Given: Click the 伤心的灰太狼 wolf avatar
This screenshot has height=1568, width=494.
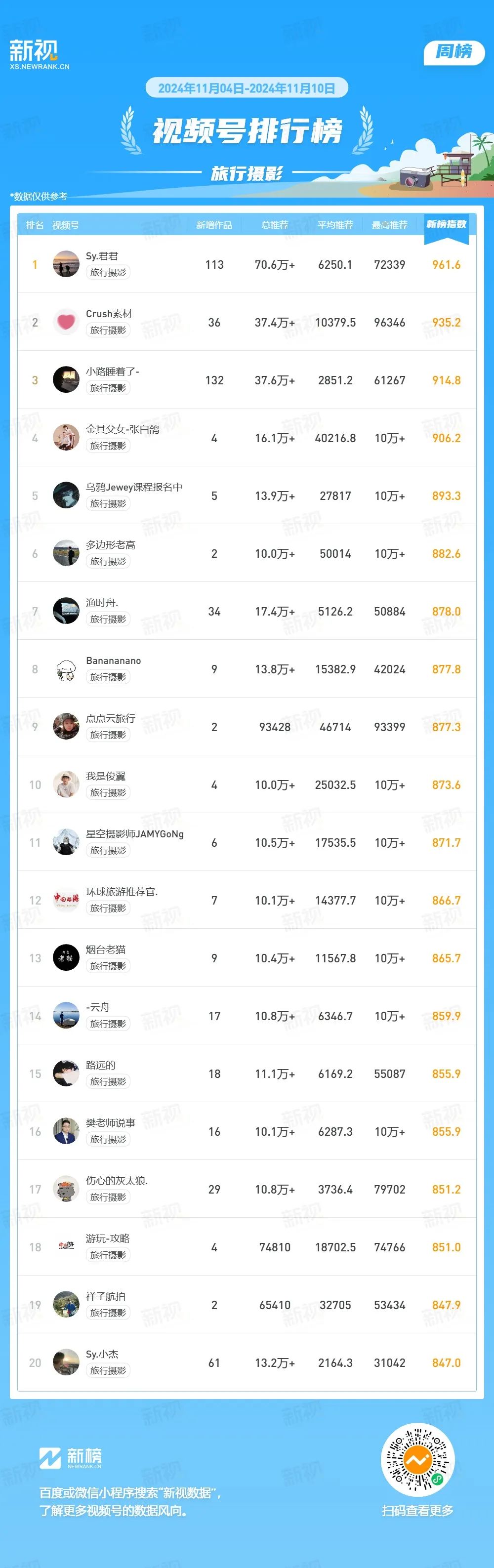Looking at the screenshot, I should (66, 1190).
